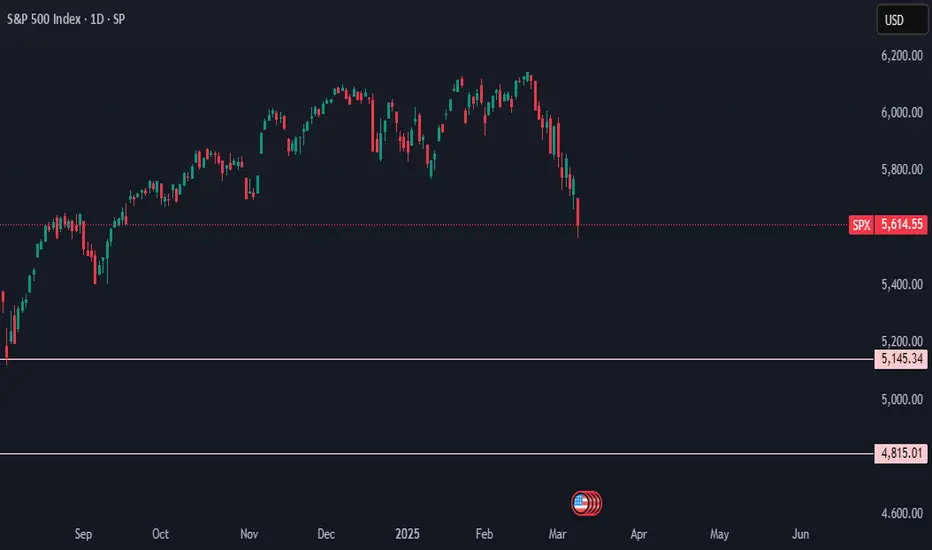Viewport: 932px width, 550px height.
Task: Click the S&P 500 Index chart title
Action: point(66,19)
